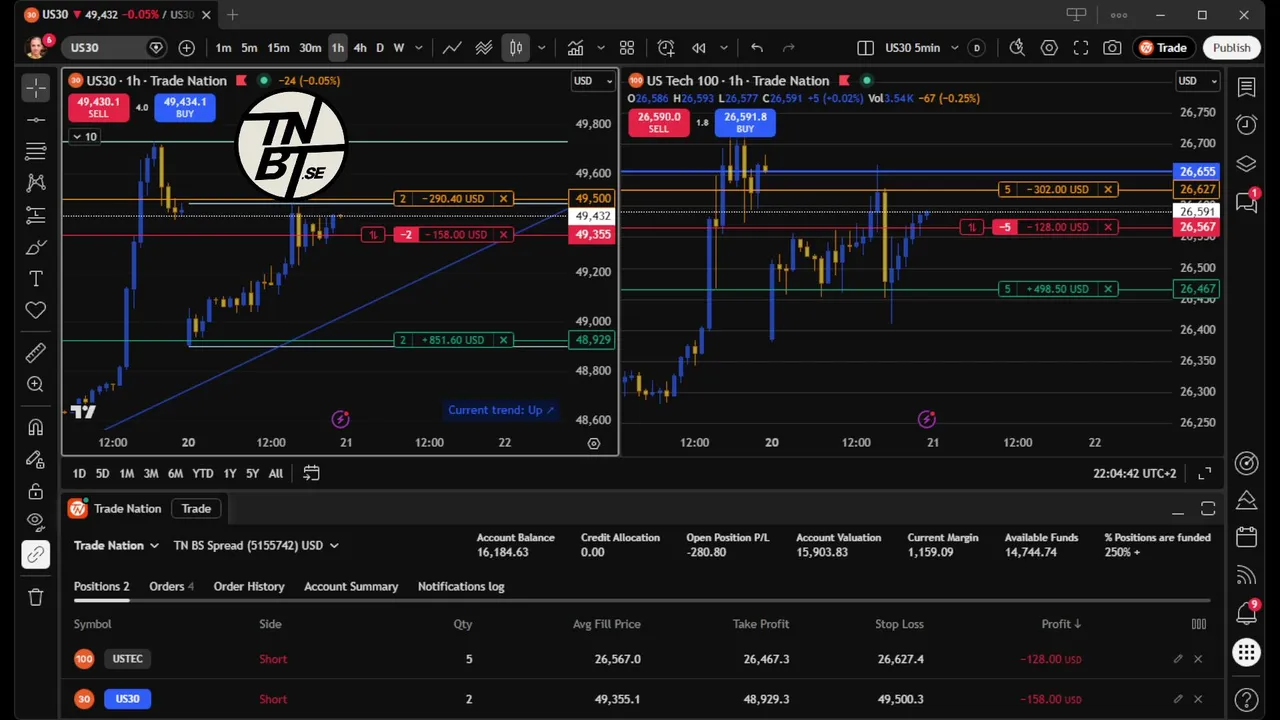Image resolution: width=1280 pixels, height=720 pixels.
Task: Click the Publish button
Action: pos(1231,47)
